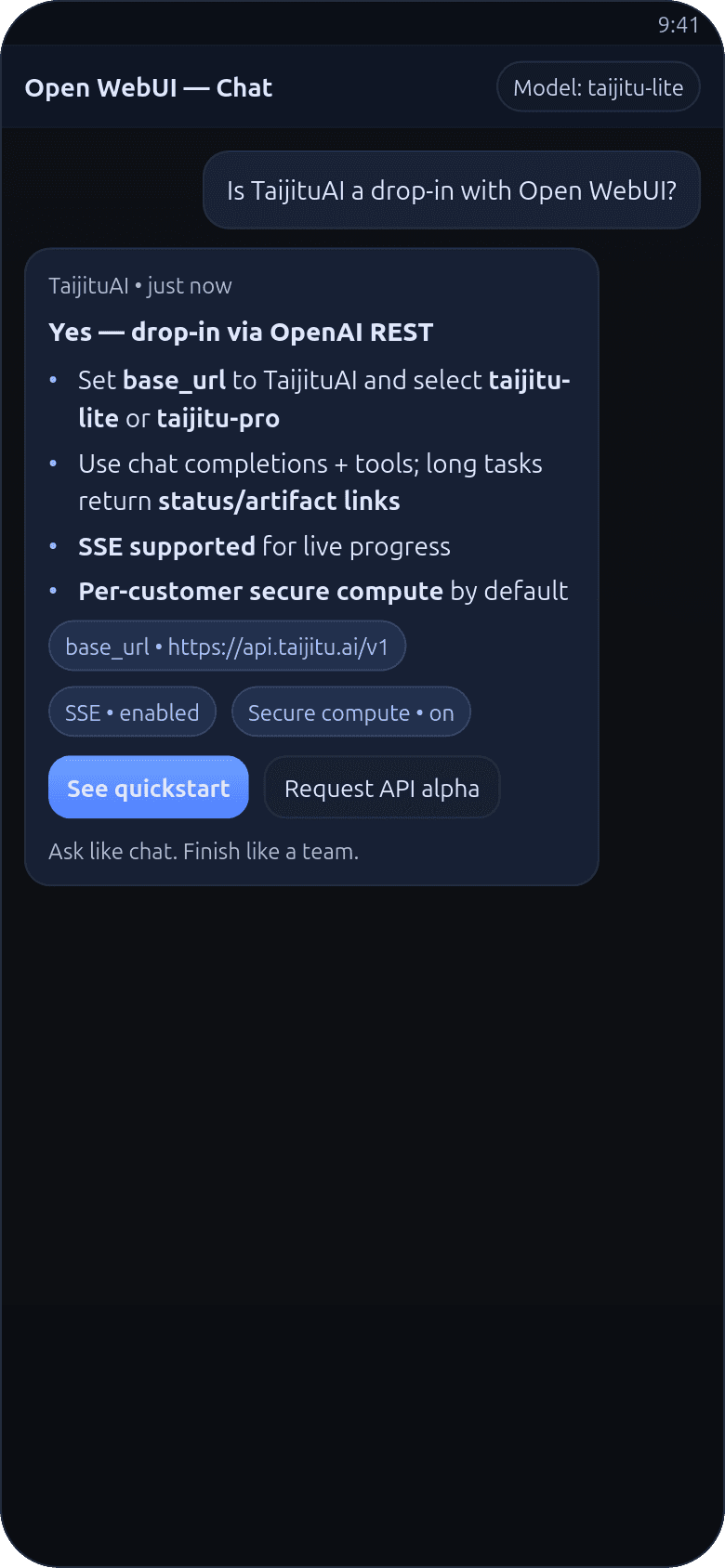Viewport: 725px width, 1568px height.
Task: Toggle the SSE enabled chip
Action: (132, 712)
